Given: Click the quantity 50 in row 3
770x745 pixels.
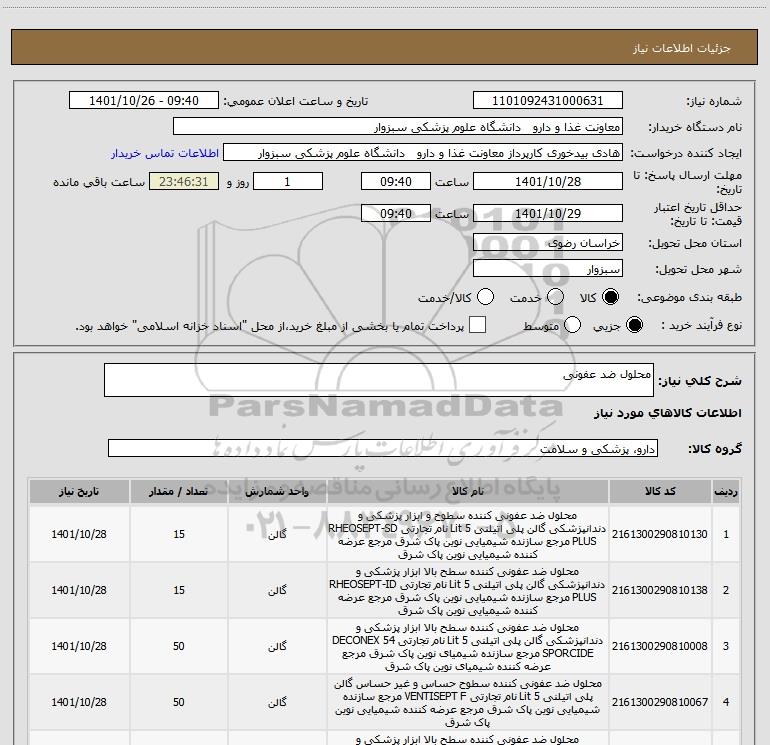Looking at the screenshot, I should (179, 646).
